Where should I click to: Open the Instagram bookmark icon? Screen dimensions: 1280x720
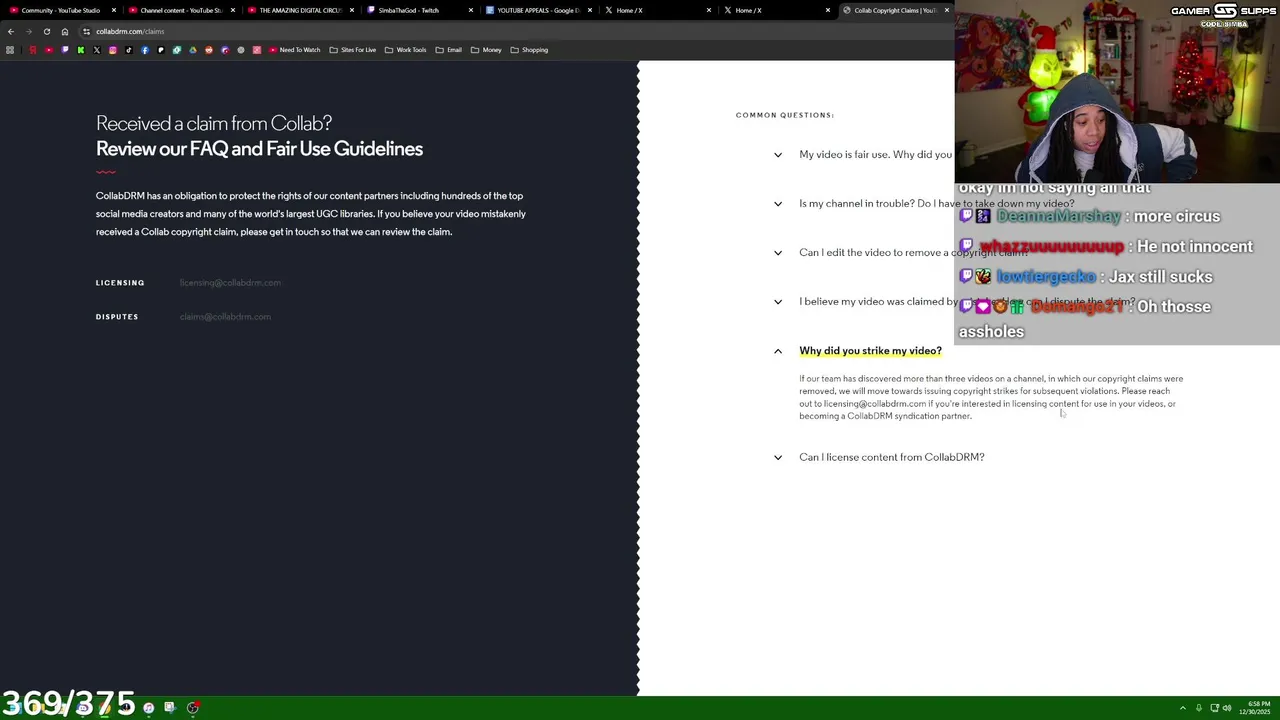coord(113,50)
